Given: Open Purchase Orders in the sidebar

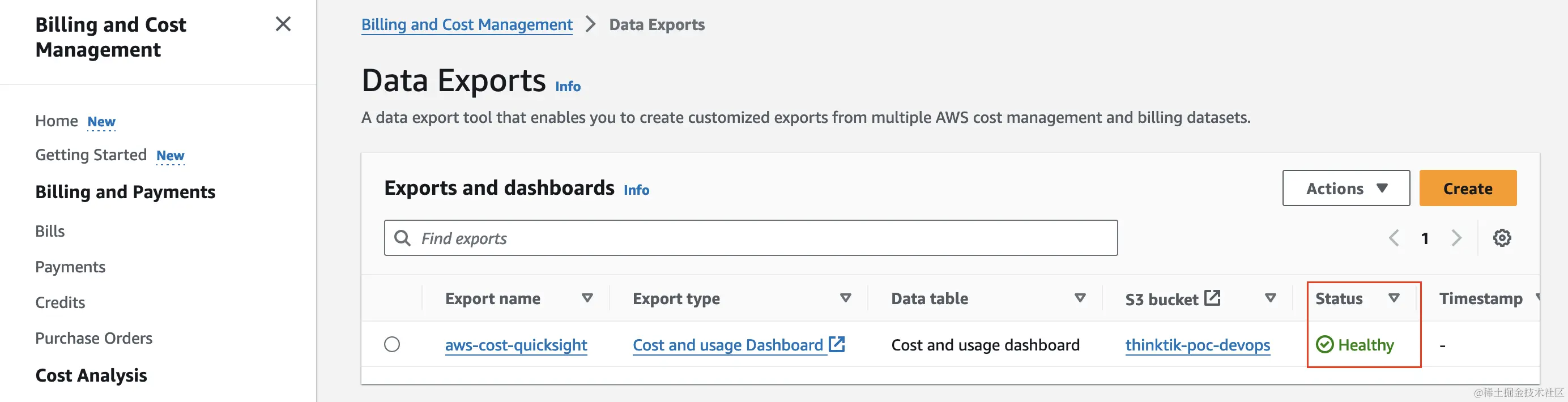Looking at the screenshot, I should [93, 338].
